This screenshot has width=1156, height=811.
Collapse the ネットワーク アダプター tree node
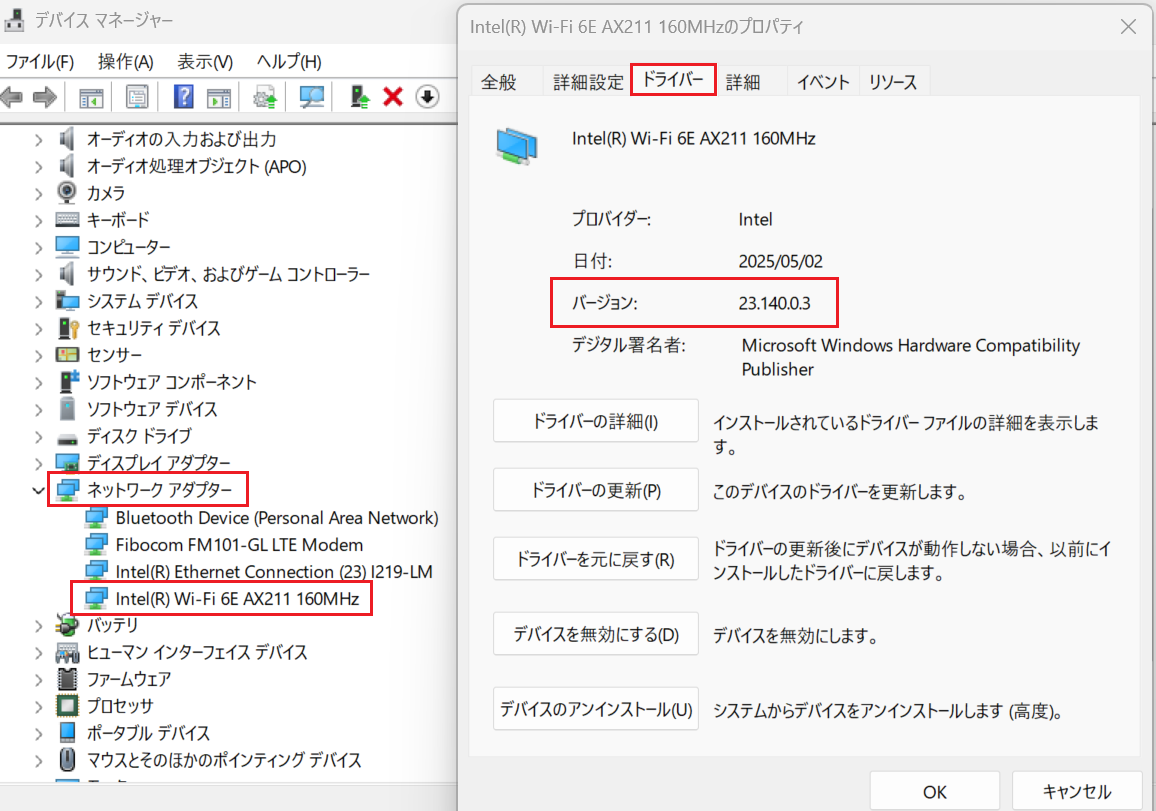click(38, 490)
